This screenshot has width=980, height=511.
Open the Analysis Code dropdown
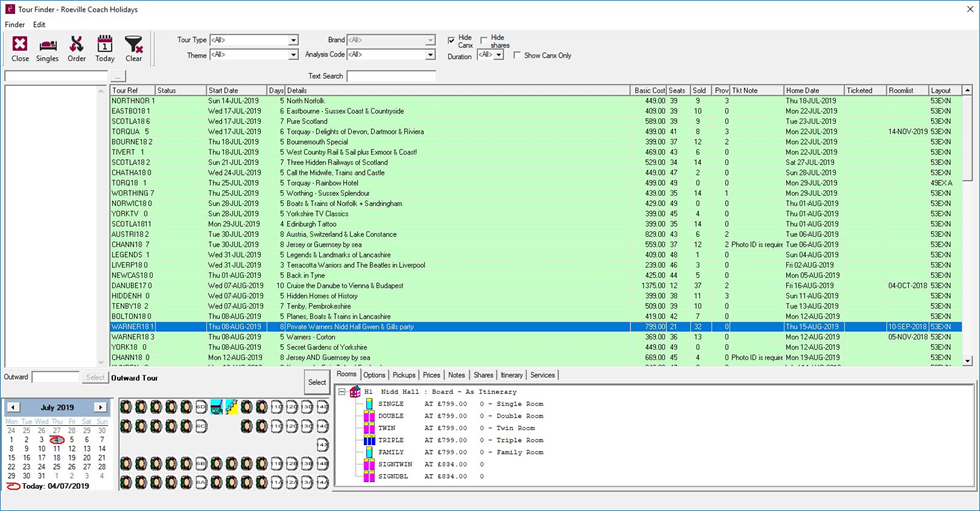tap(430, 55)
